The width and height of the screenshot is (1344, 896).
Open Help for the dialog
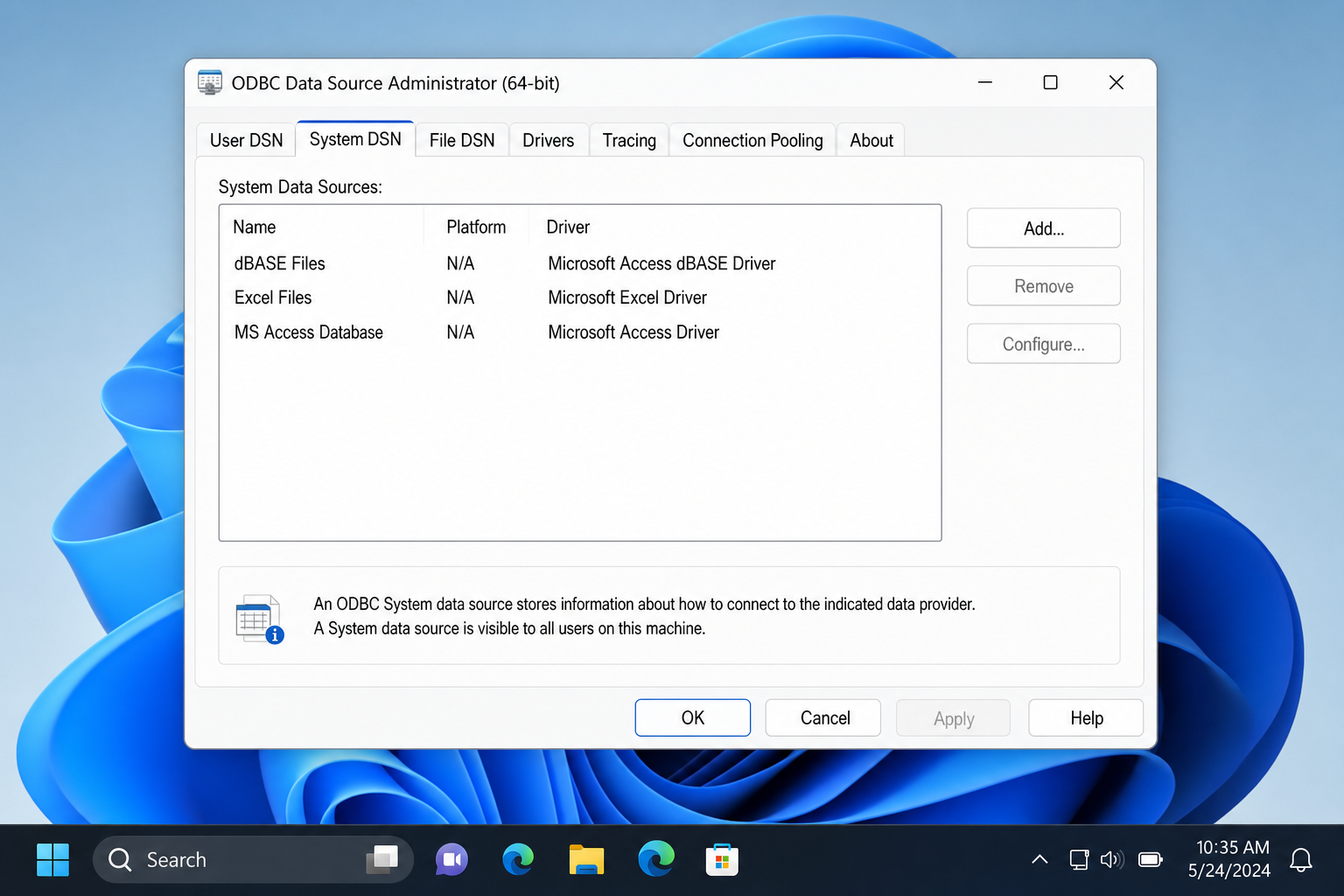tap(1086, 717)
